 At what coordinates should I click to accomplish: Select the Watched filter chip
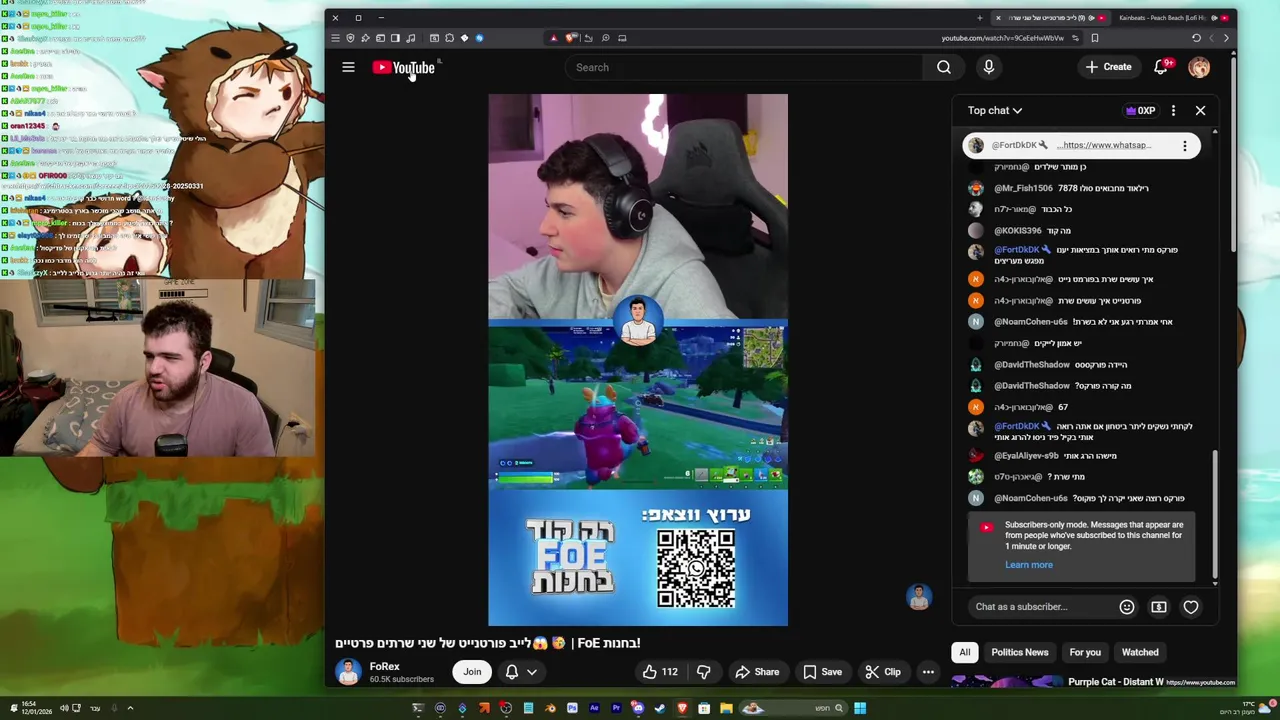coord(1140,652)
